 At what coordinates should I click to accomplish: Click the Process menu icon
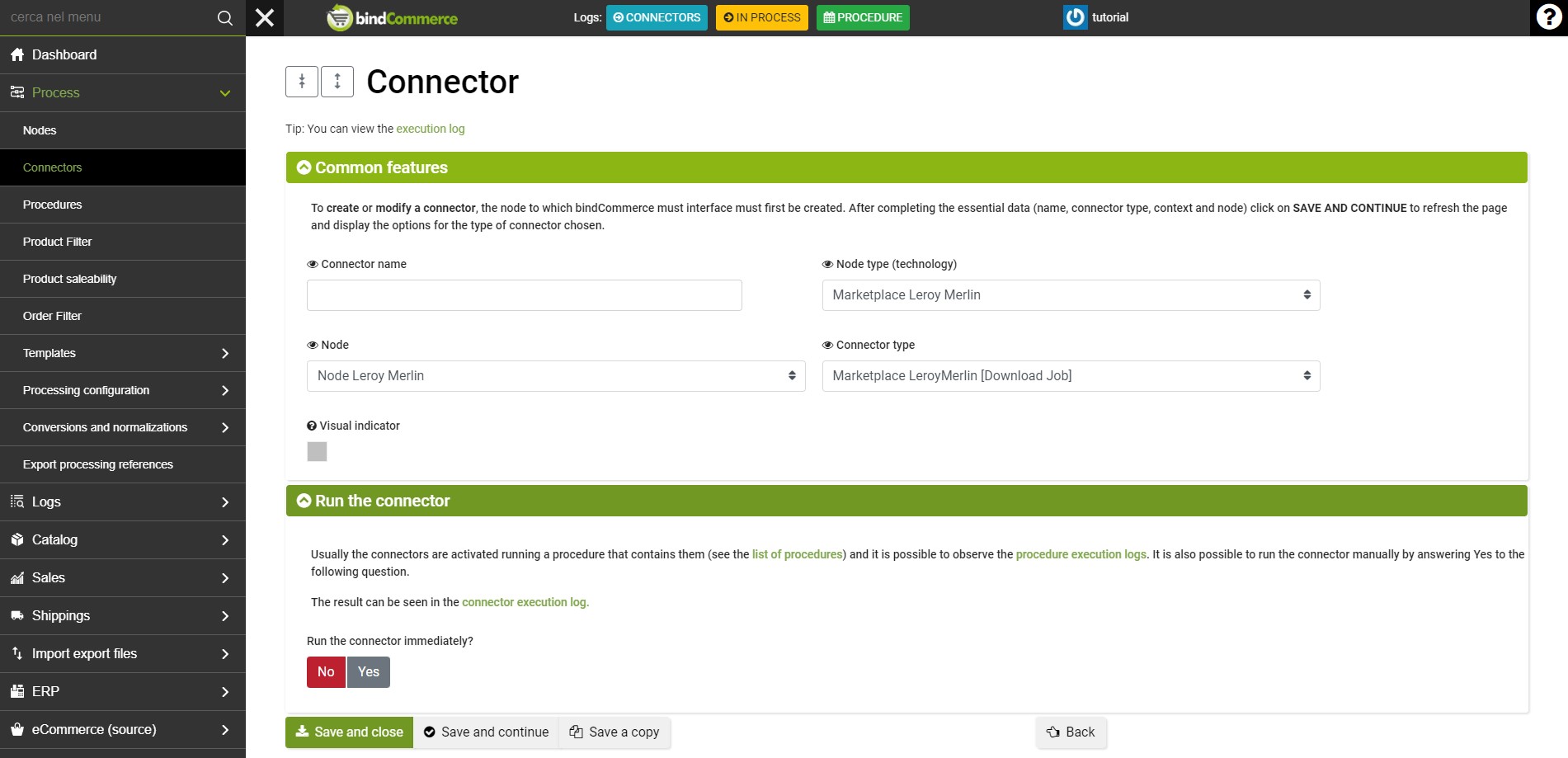[17, 92]
